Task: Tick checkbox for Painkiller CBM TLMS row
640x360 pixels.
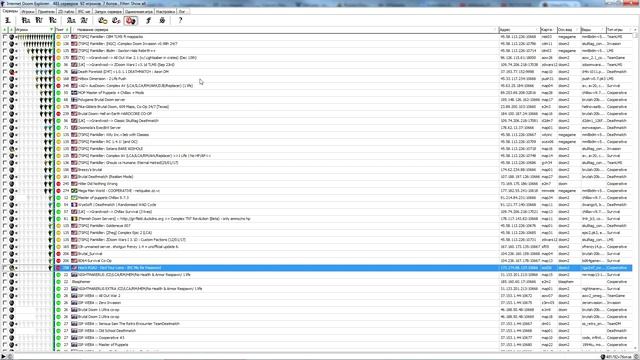Action: click(x=5, y=37)
